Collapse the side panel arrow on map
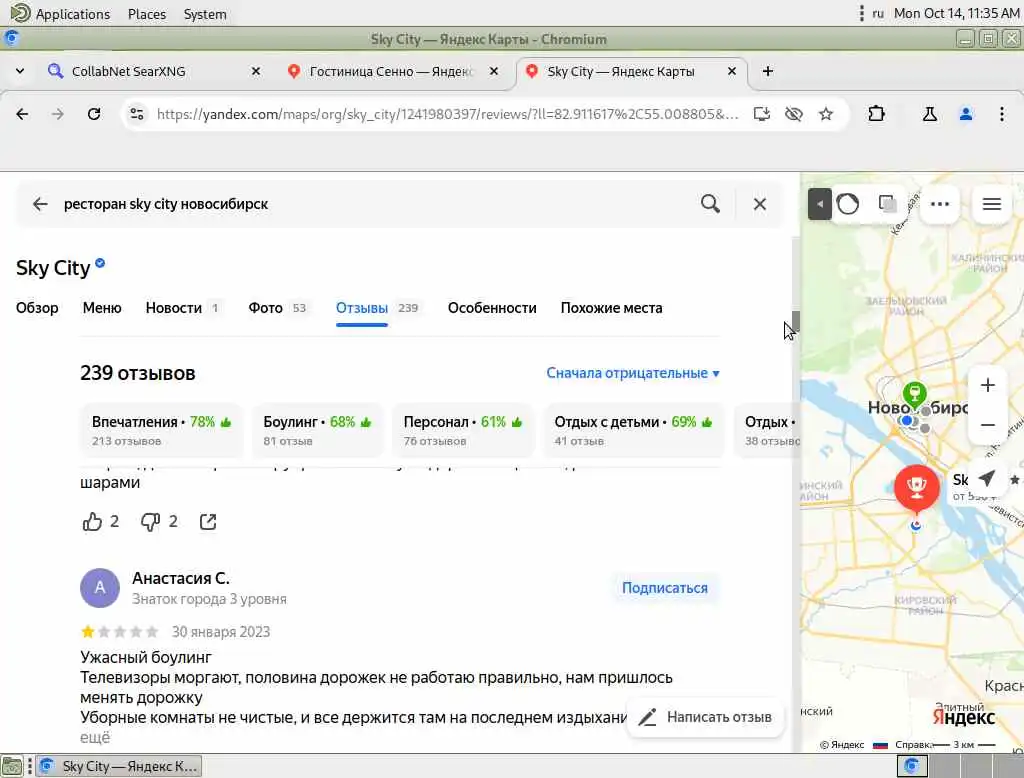Image resolution: width=1024 pixels, height=778 pixels. (x=819, y=204)
